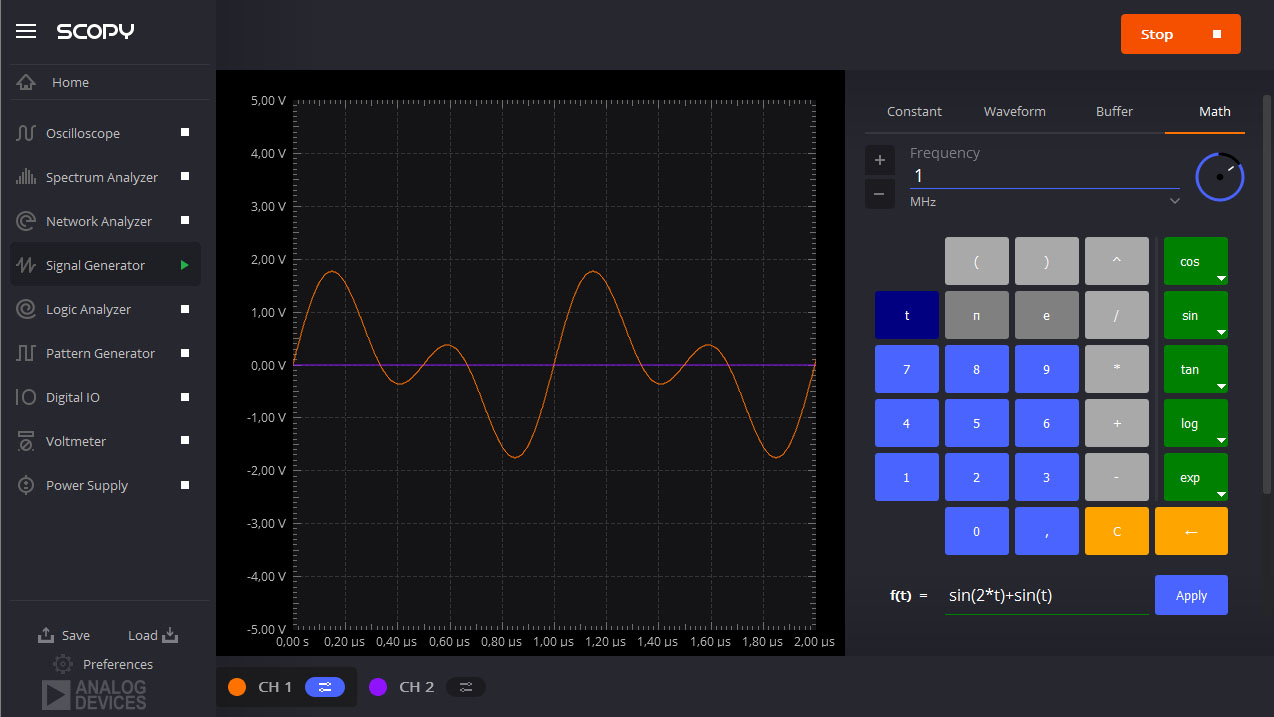Click the Pattern Generator icon

click(26, 353)
